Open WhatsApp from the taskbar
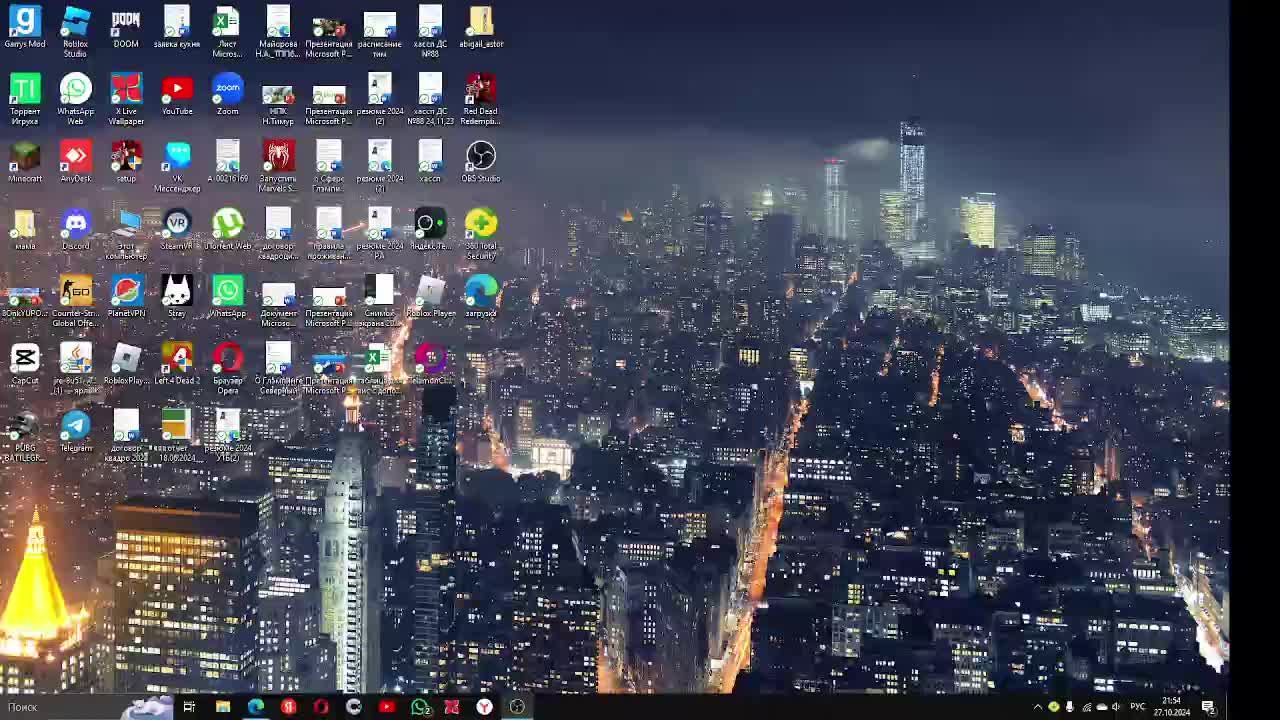This screenshot has height=720, width=1280. 420,707
